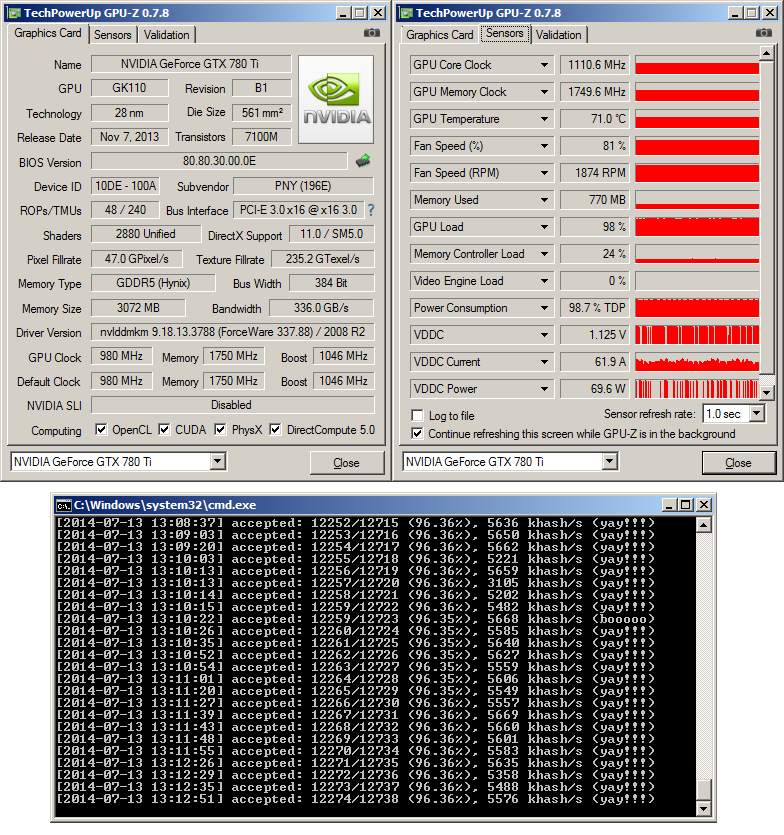Viewport: 784px width, 835px height.
Task: Toggle the OpenCL checkbox
Action: 101,429
